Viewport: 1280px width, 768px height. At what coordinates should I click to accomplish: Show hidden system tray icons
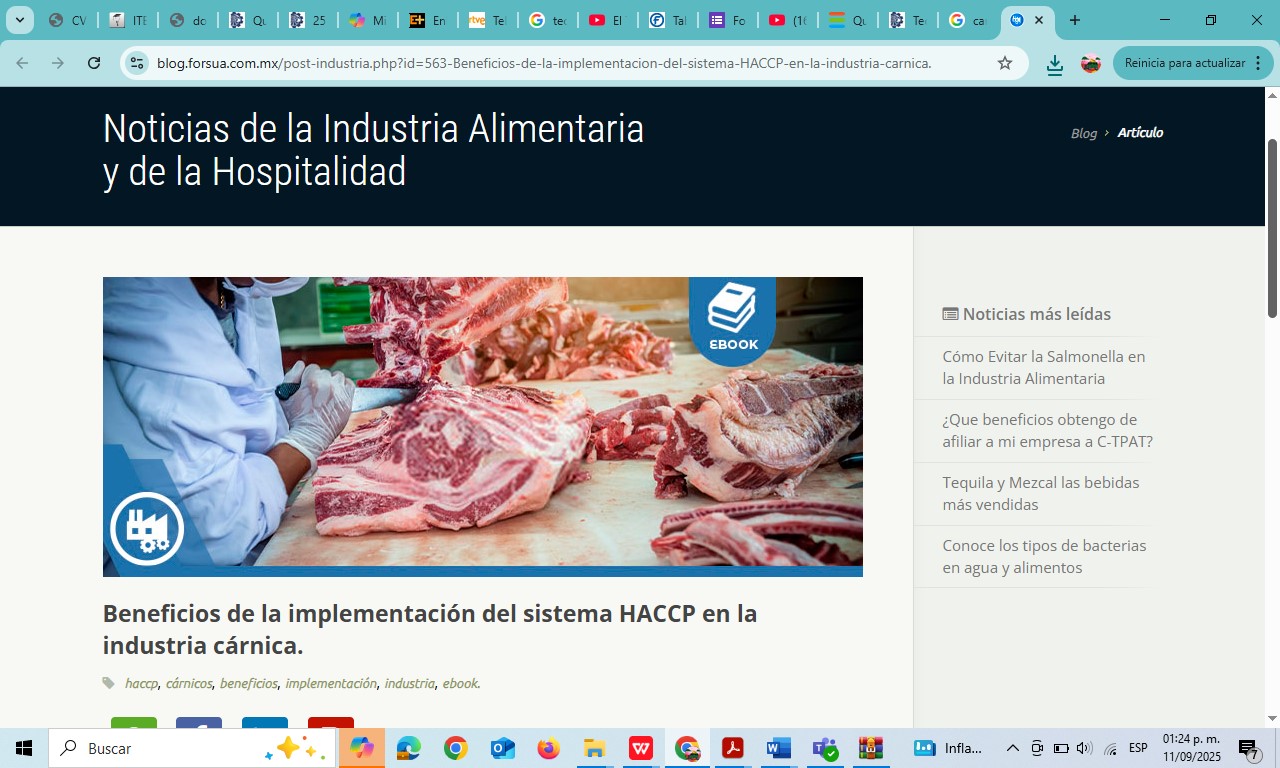pos(1012,748)
